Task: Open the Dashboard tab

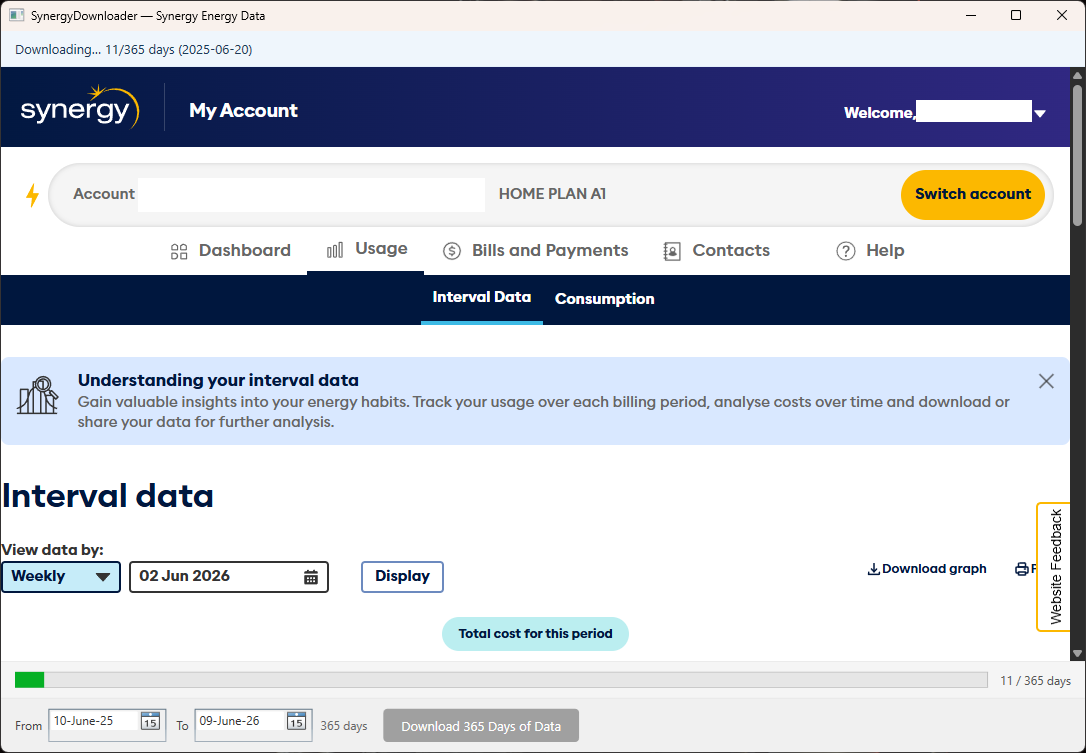Action: point(230,251)
